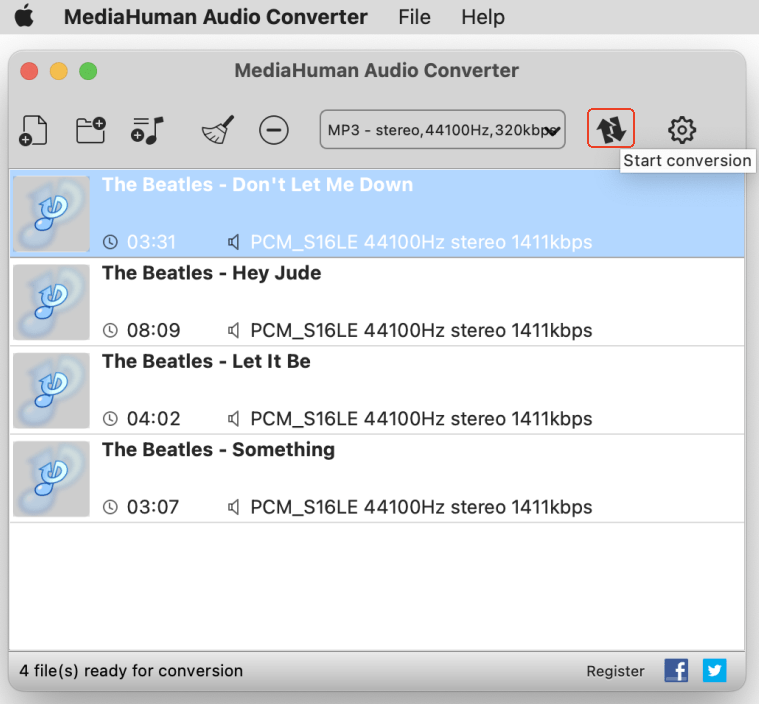Open settings via the gear icon
The image size is (759, 704).
682,129
